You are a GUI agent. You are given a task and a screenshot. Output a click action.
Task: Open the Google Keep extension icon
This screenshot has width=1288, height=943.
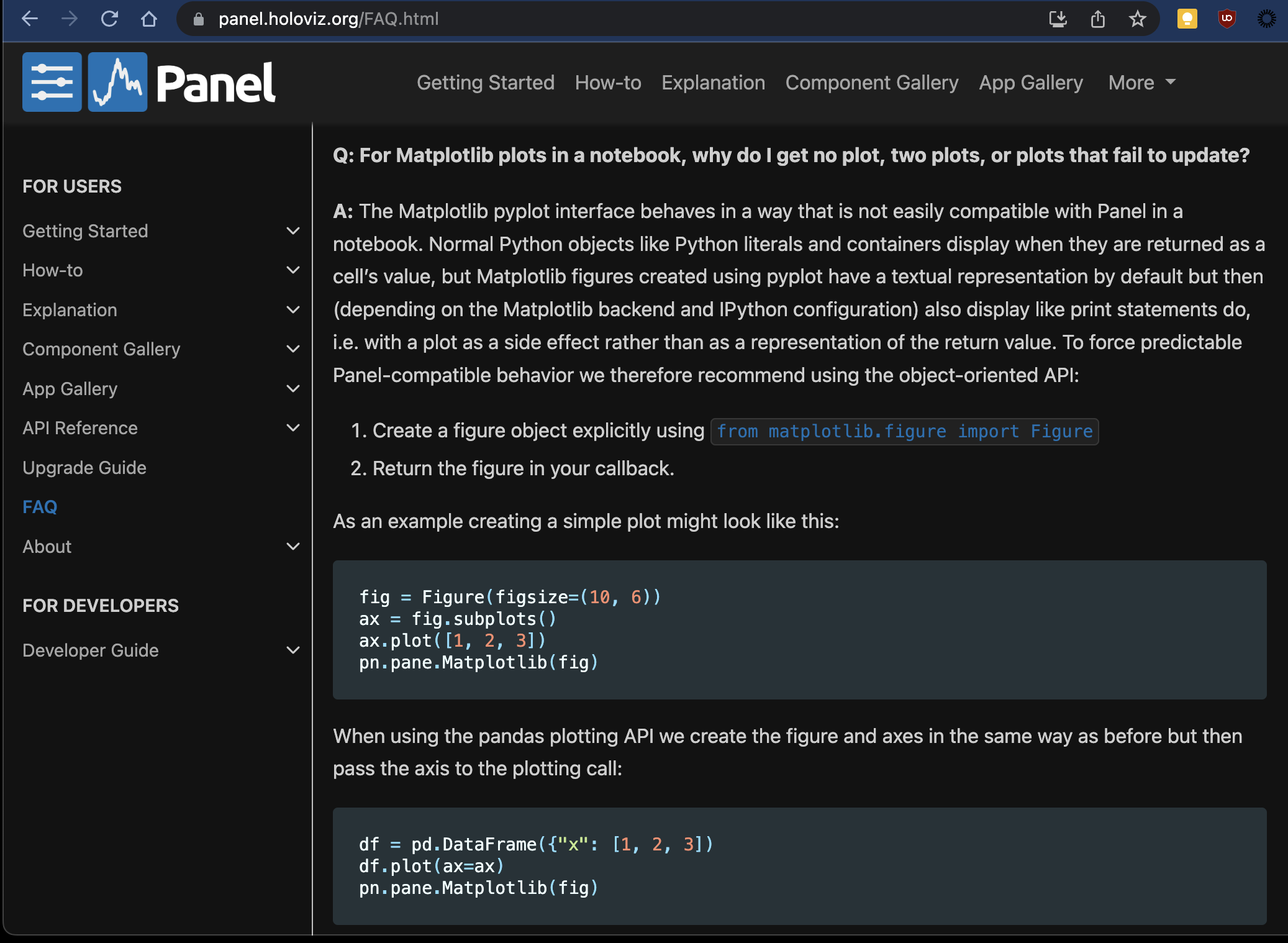[1187, 19]
